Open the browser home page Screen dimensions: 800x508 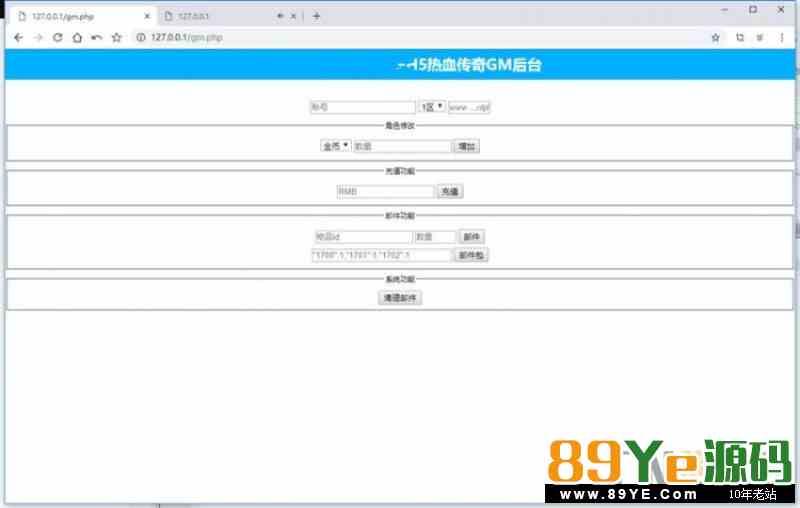click(77, 38)
